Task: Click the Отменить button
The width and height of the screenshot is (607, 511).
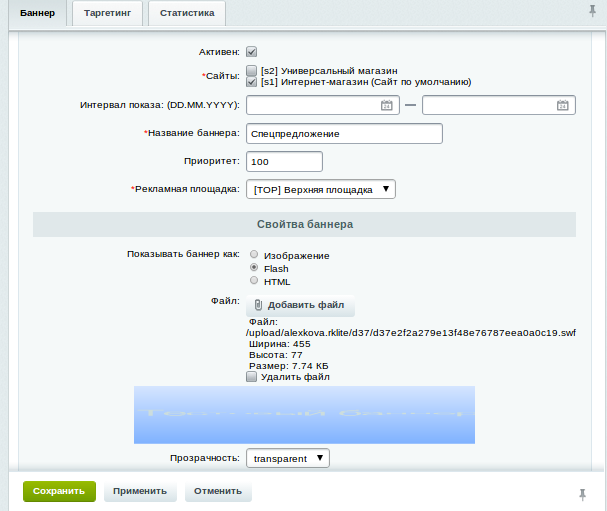Action: [218, 492]
